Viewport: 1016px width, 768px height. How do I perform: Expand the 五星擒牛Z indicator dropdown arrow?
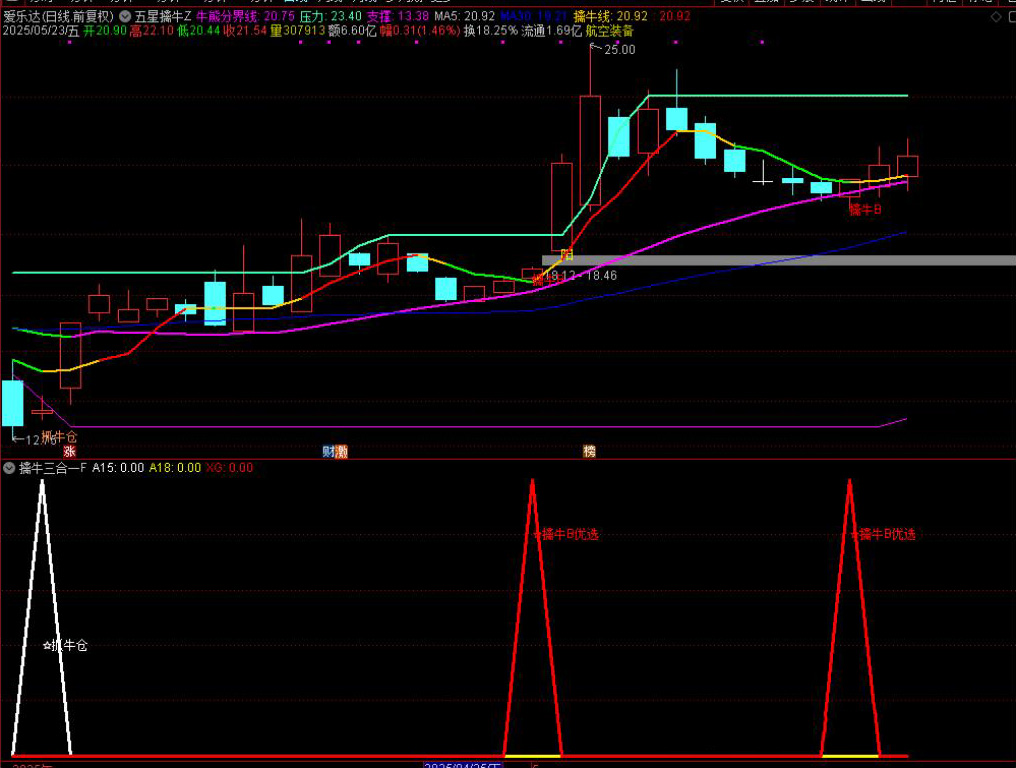coord(125,17)
